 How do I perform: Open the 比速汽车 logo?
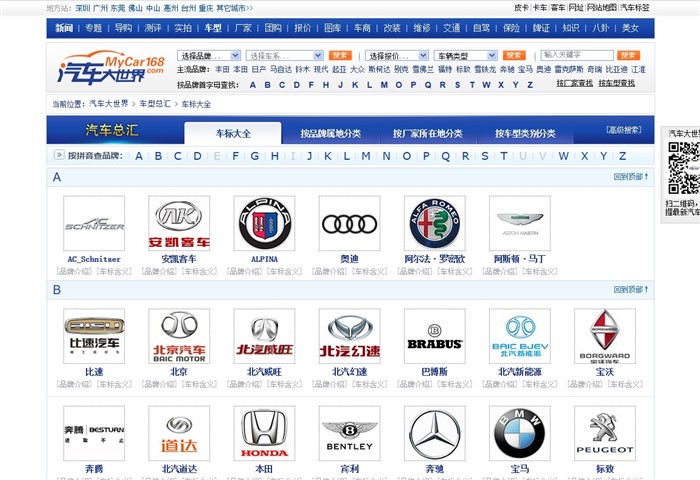pyautogui.click(x=94, y=336)
